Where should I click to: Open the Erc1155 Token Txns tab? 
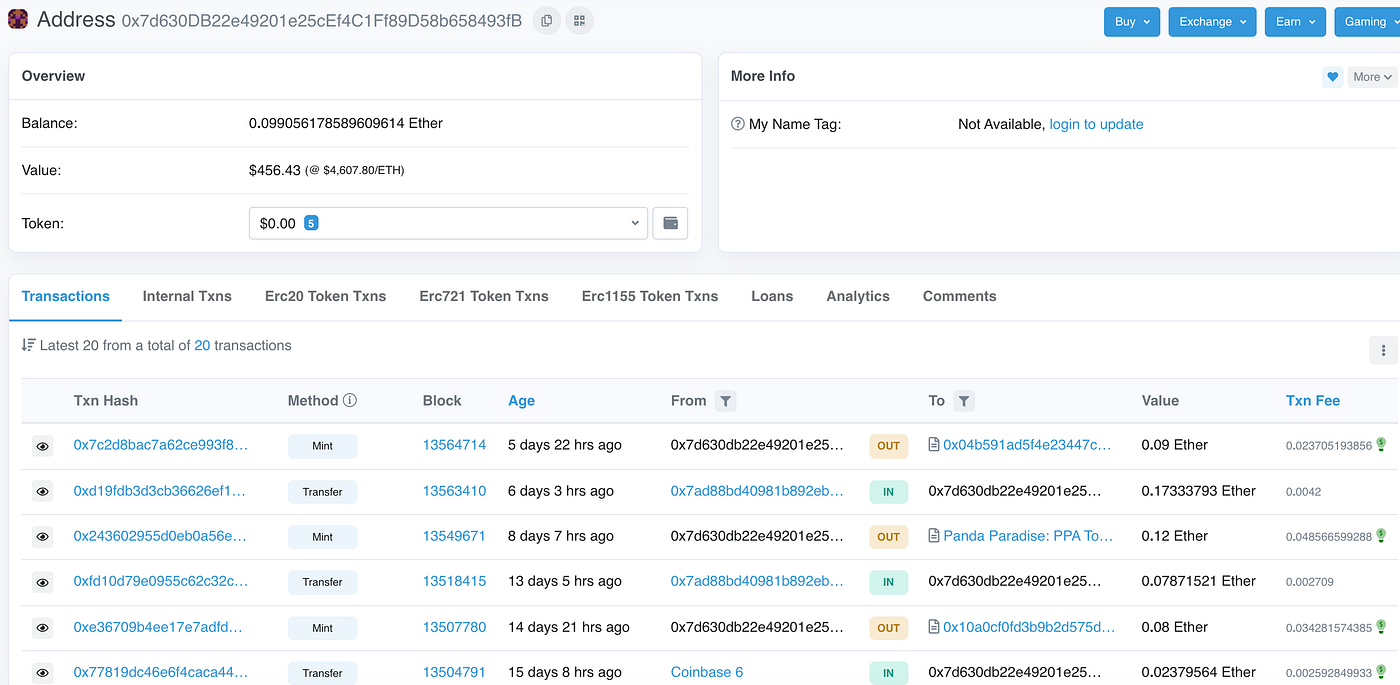pyautogui.click(x=650, y=296)
